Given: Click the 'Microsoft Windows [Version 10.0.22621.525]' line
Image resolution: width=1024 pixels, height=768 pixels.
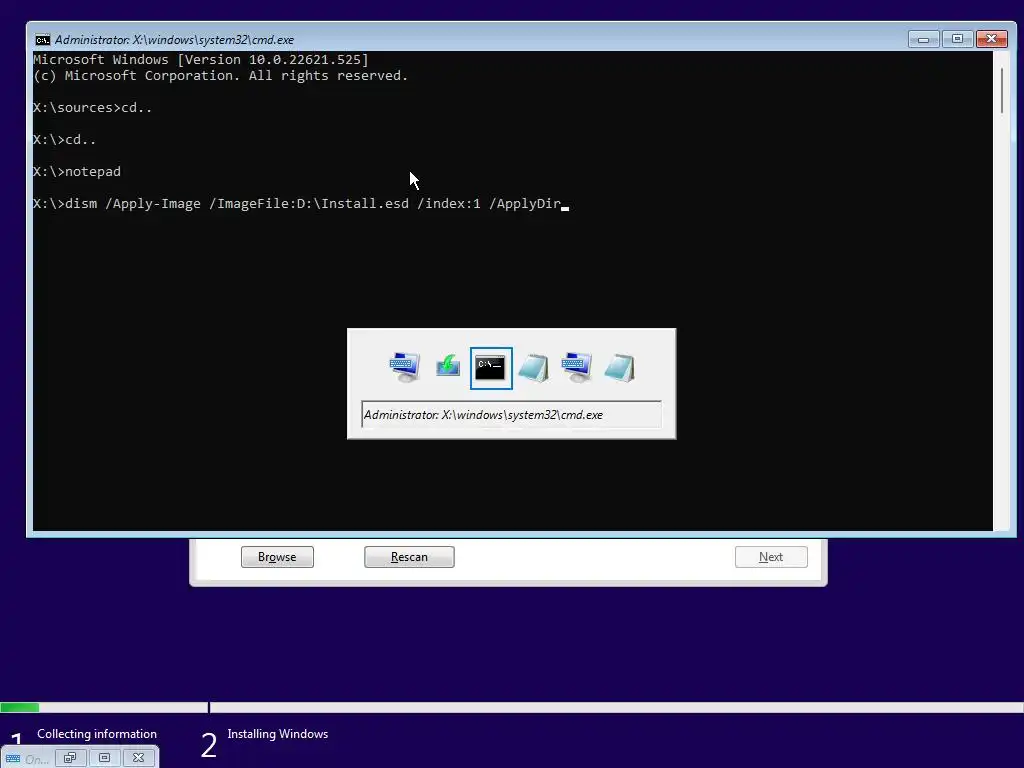Looking at the screenshot, I should (201, 59).
